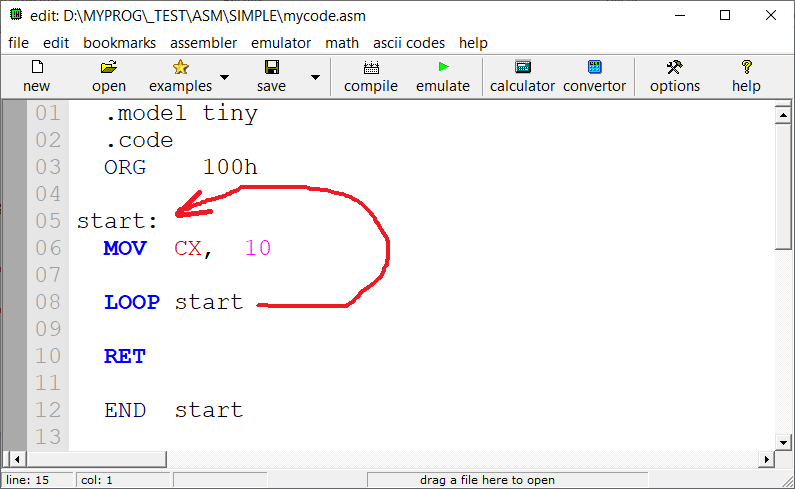The width and height of the screenshot is (795, 489).
Task: Click the 'start:' label on line 05
Action: [118, 221]
